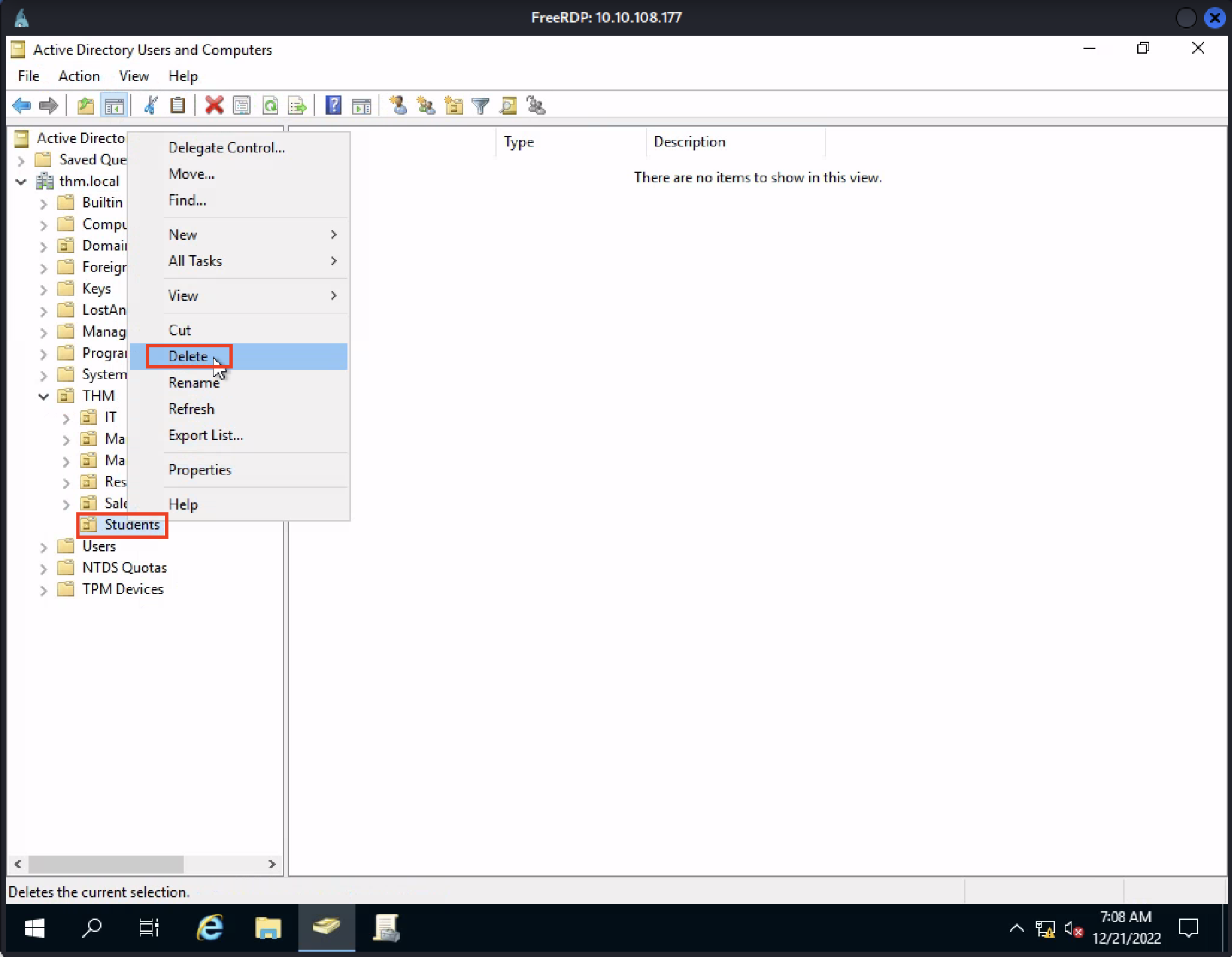Click the Add to group toolbar icon
The width and height of the screenshot is (1232, 957).
[536, 105]
